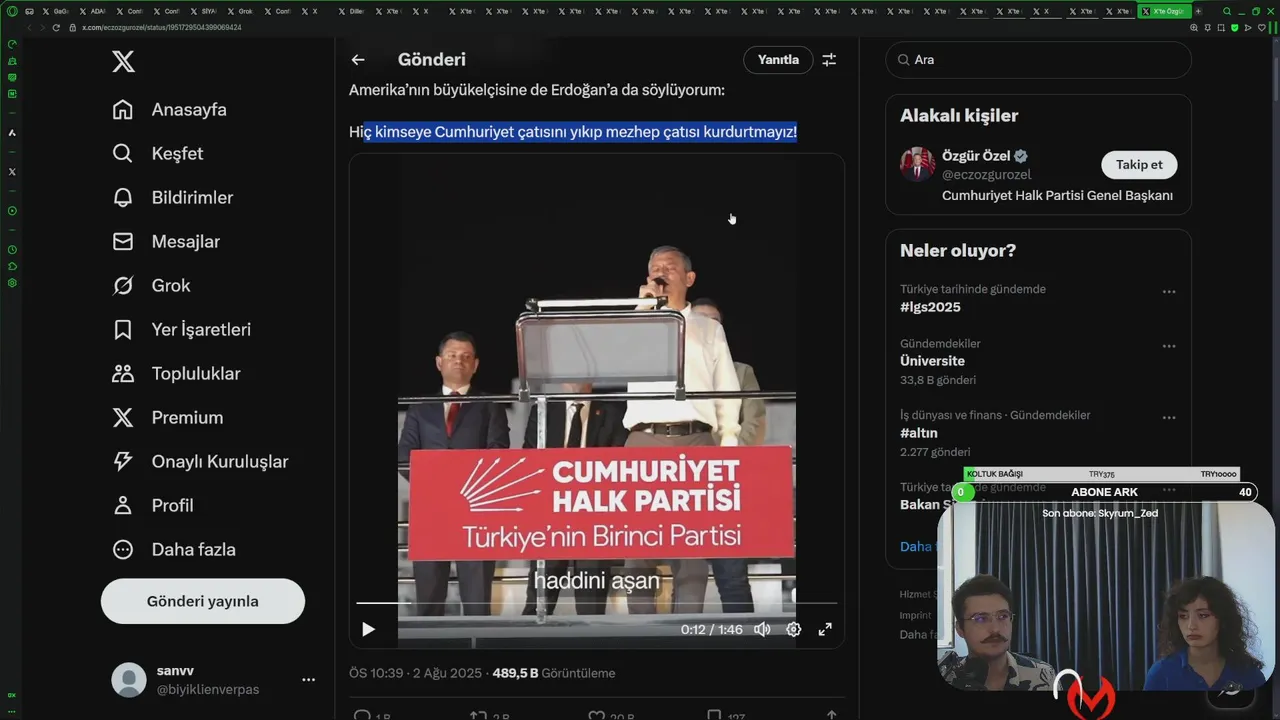The height and width of the screenshot is (720, 1280).
Task: Click the X logo in the sidebar
Action: (123, 62)
